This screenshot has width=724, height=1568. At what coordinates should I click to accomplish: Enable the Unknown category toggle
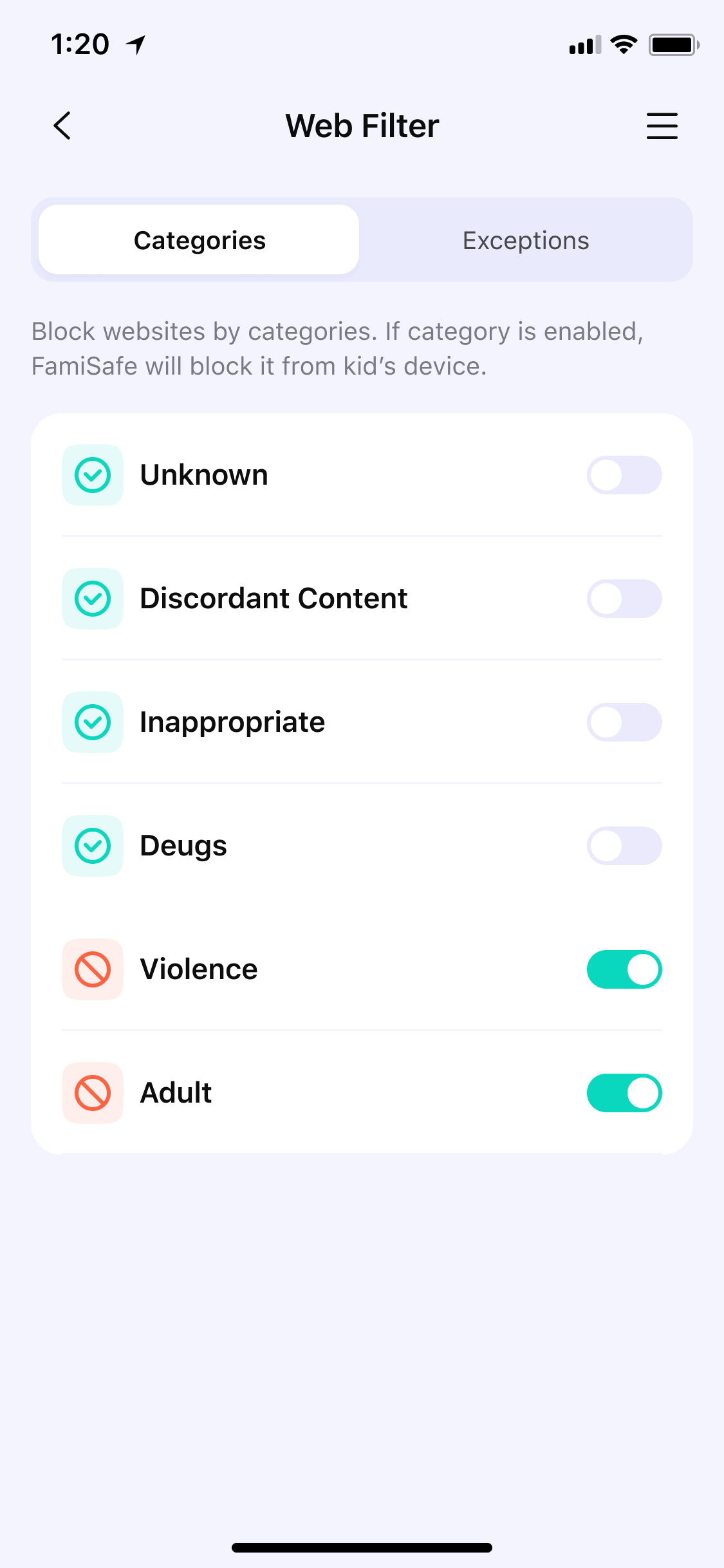click(x=624, y=475)
